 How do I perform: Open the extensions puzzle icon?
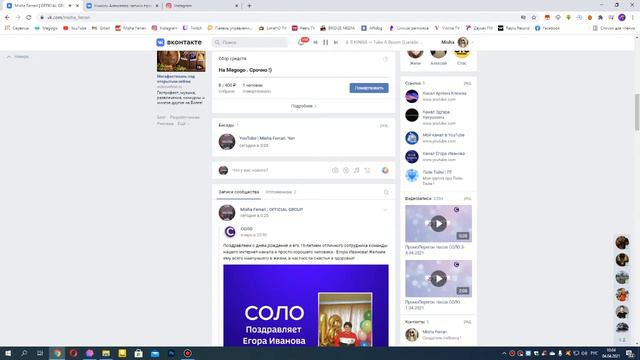click(600, 18)
